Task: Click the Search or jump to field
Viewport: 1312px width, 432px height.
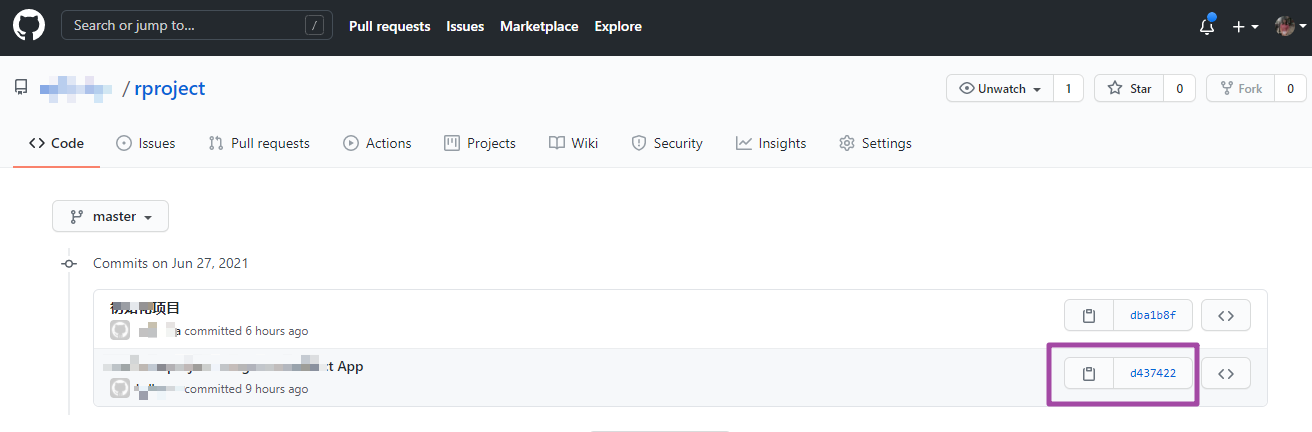Action: tap(197, 26)
